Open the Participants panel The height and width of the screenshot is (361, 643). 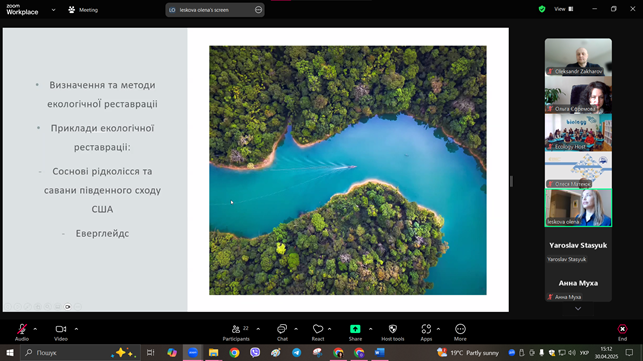(x=236, y=332)
